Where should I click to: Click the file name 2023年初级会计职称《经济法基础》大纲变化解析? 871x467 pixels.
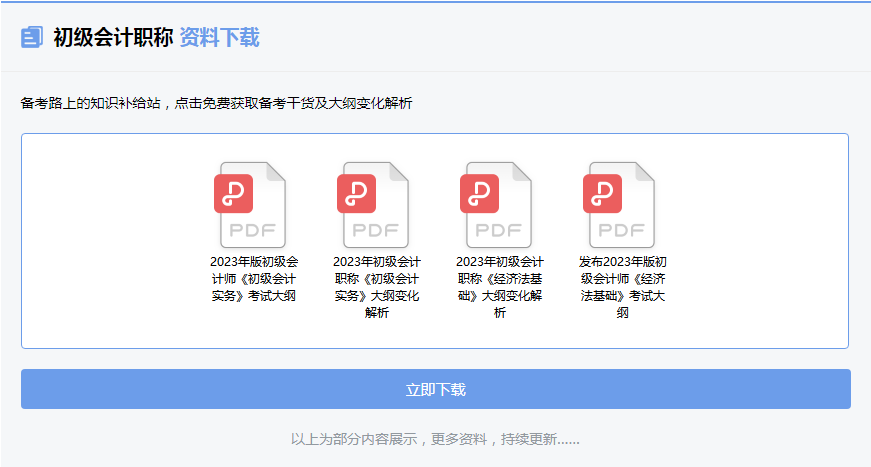(500, 287)
